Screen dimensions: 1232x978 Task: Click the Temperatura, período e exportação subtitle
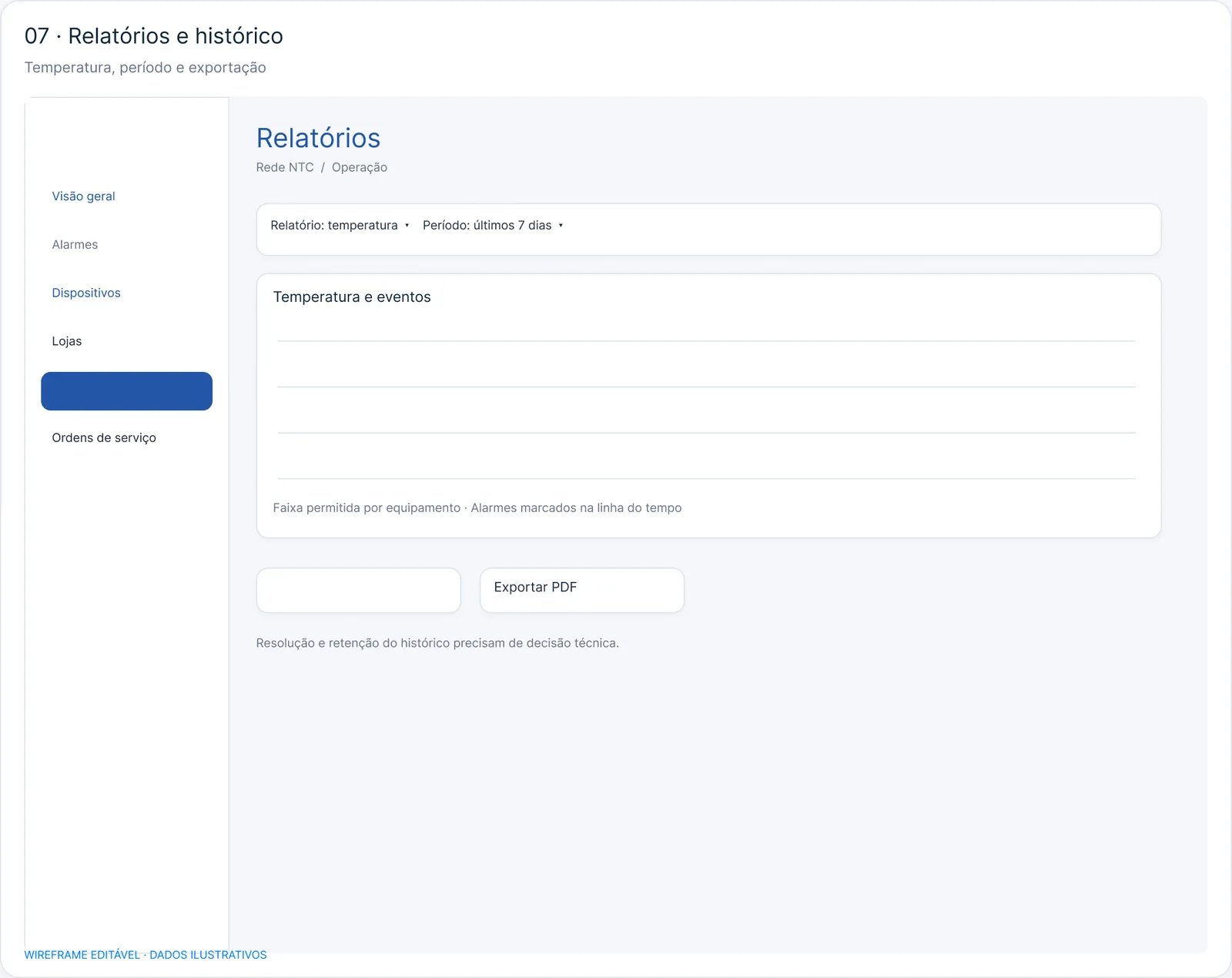146,68
